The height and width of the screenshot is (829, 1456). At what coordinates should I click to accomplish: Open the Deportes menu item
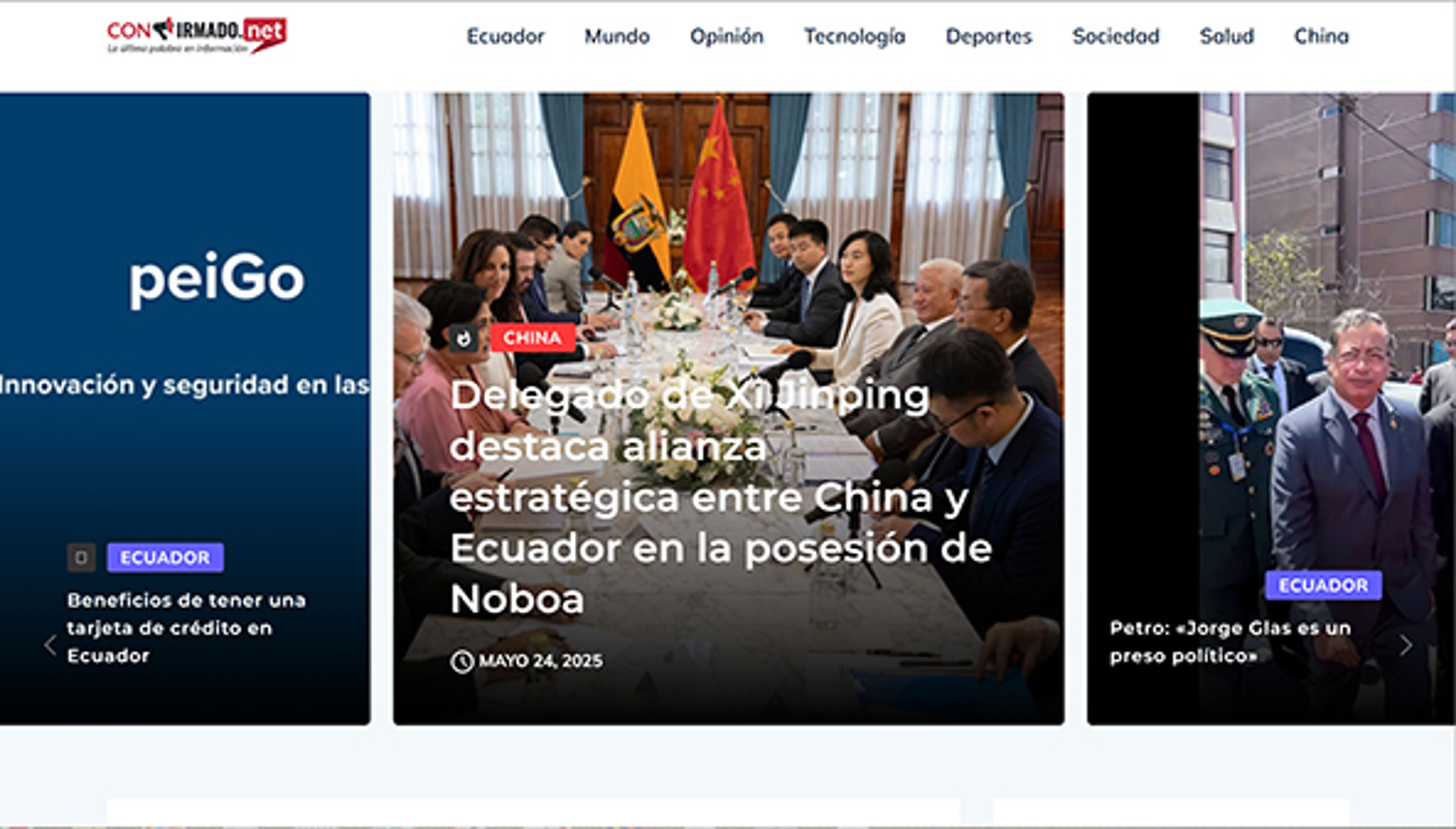989,37
